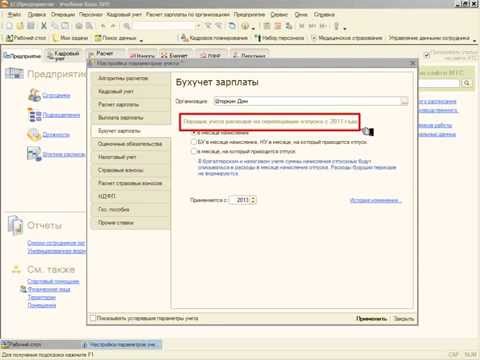Viewport: 480px width, 360px height.
Task: Switch to the Кадровый учет desktop tab
Action: 63,55
